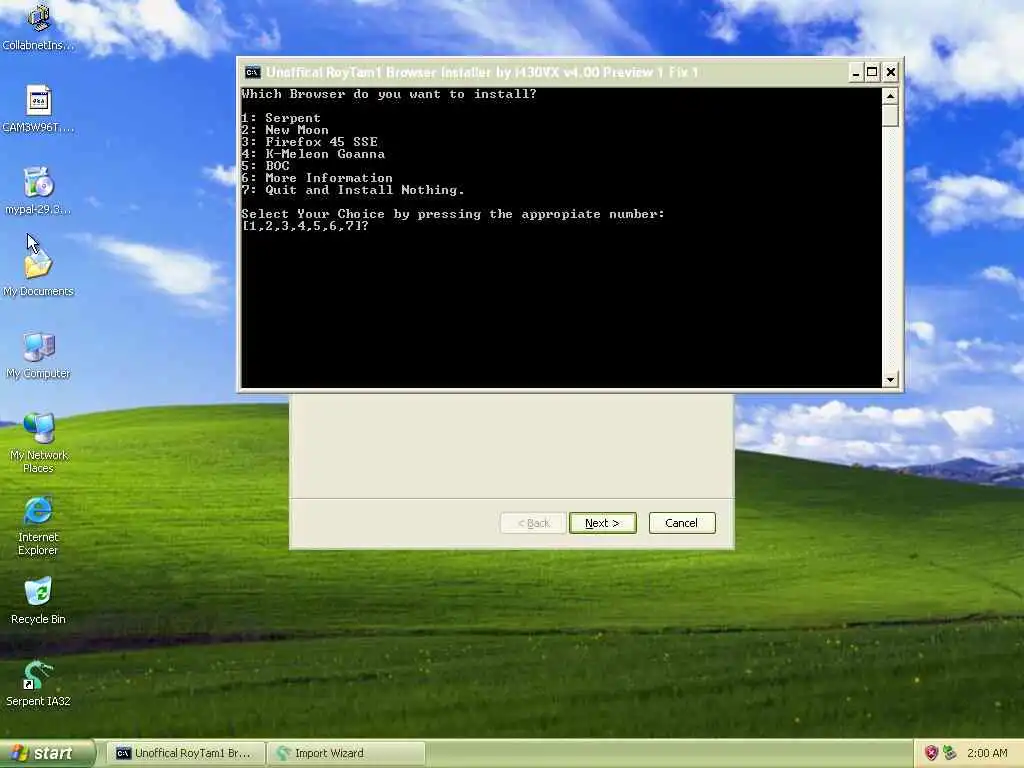1024x768 pixels.
Task: Open the console window system menu icon
Action: point(252,72)
